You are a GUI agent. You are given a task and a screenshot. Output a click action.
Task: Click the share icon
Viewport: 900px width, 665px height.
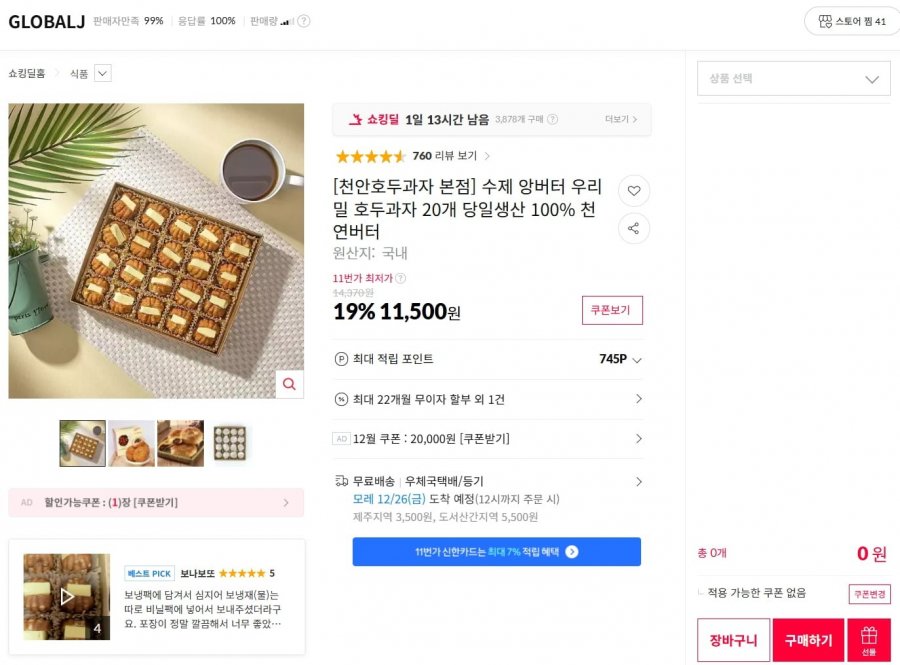pyautogui.click(x=633, y=228)
